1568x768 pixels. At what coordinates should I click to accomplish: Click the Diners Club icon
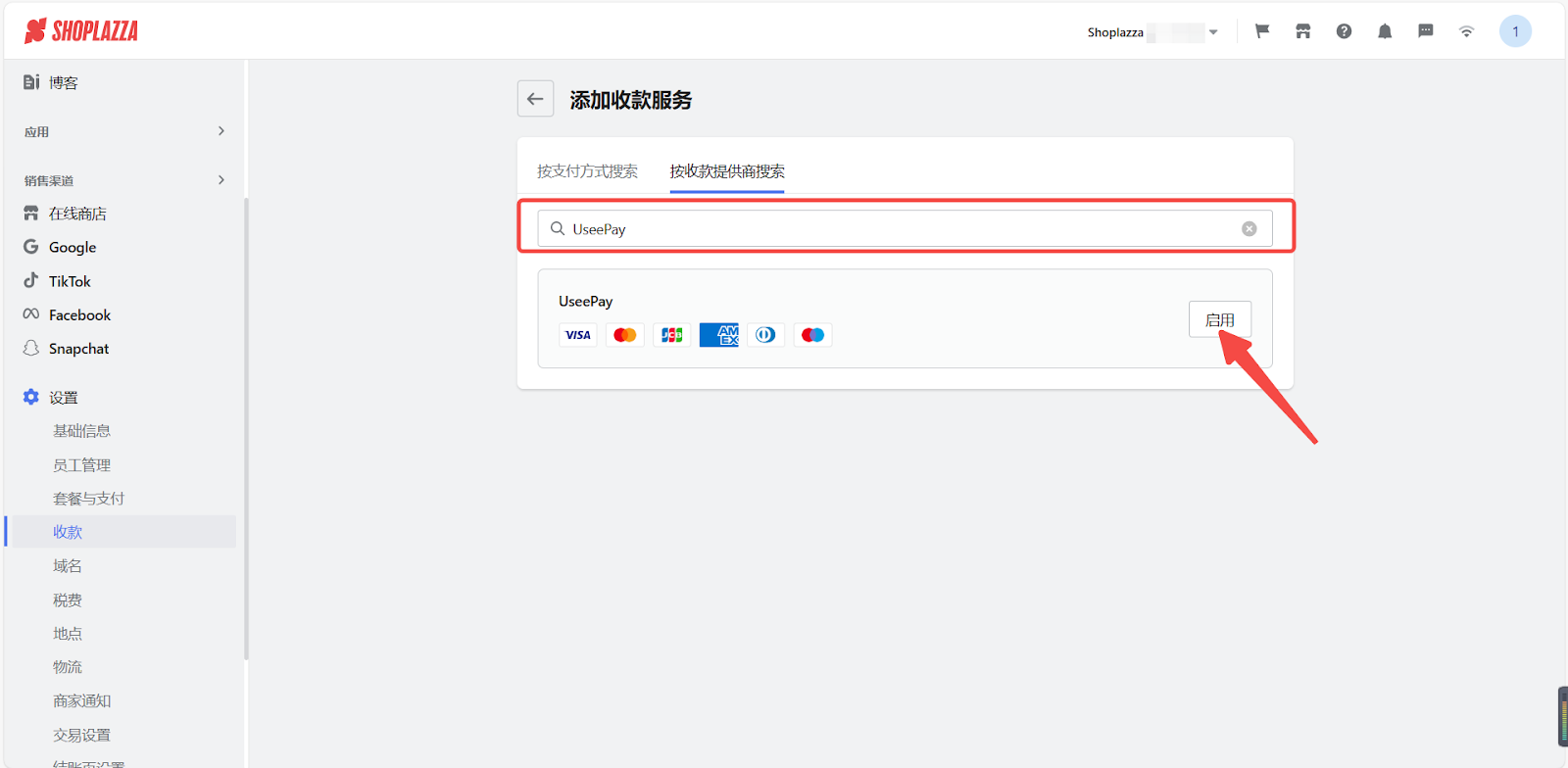(x=766, y=335)
